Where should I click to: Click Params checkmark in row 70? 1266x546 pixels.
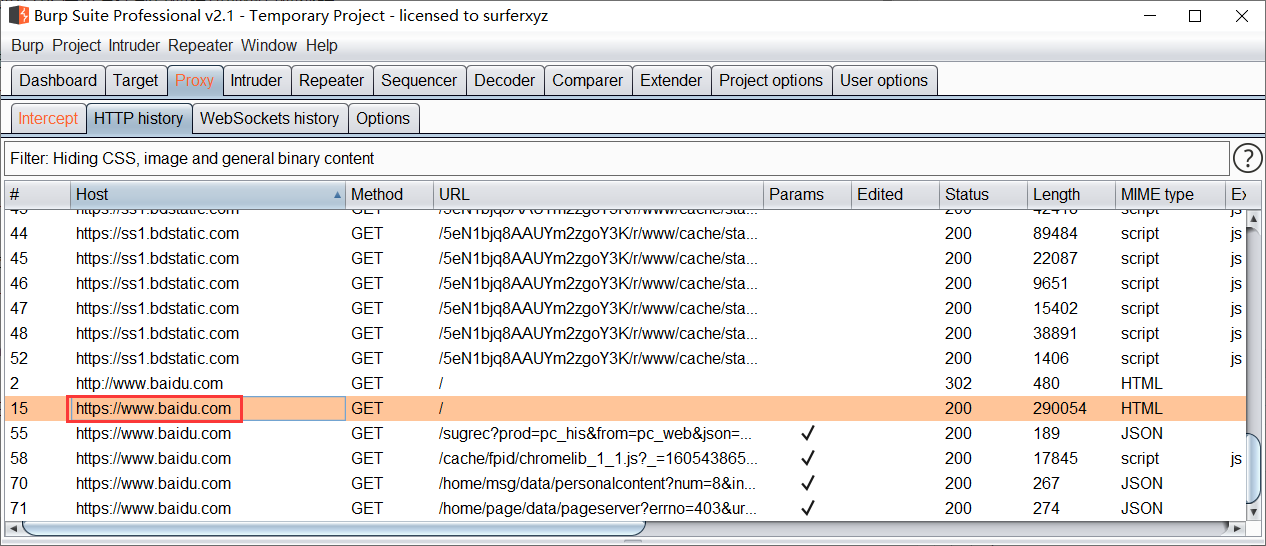(808, 483)
